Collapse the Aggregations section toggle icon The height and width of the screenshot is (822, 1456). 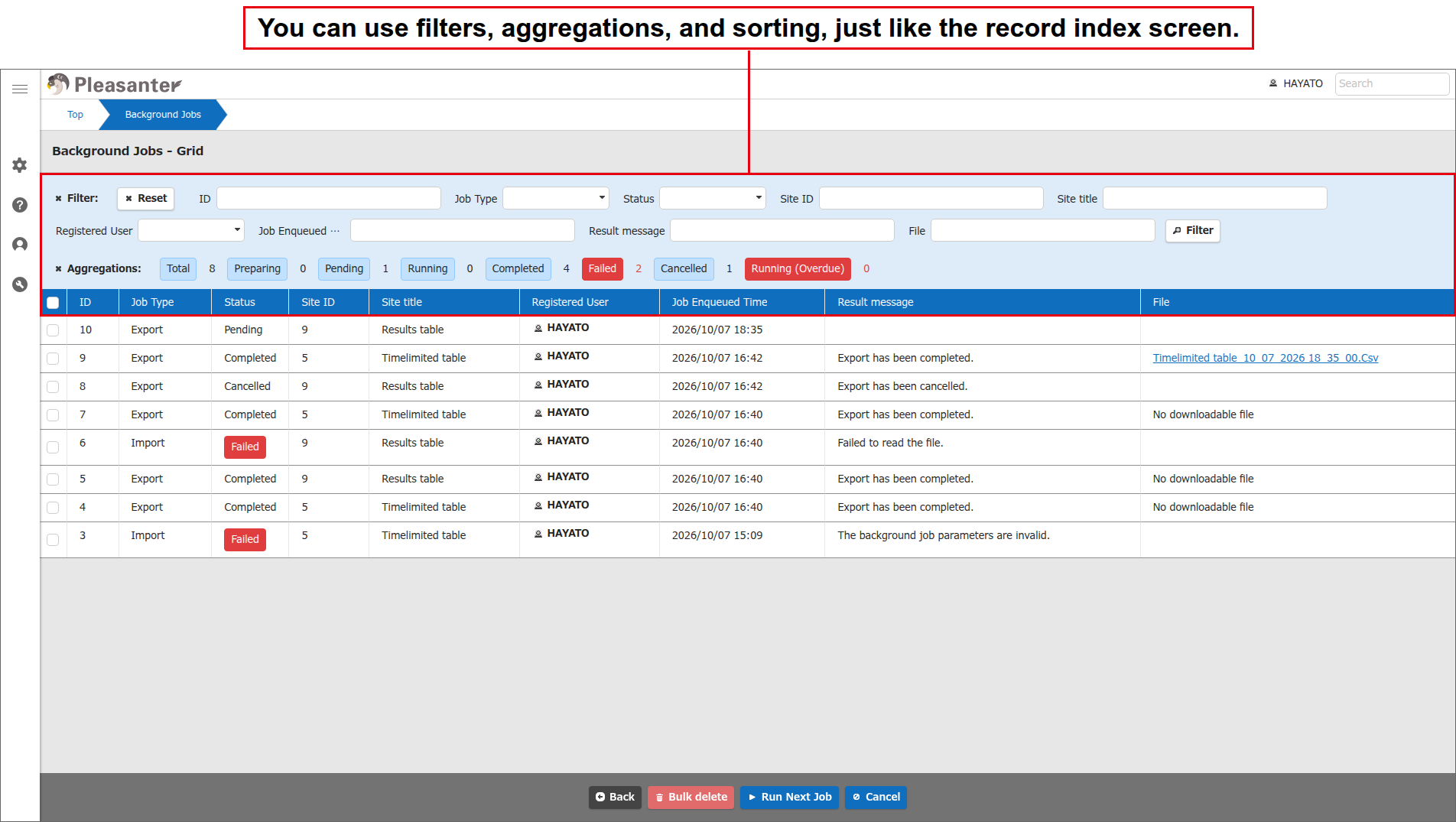point(58,268)
